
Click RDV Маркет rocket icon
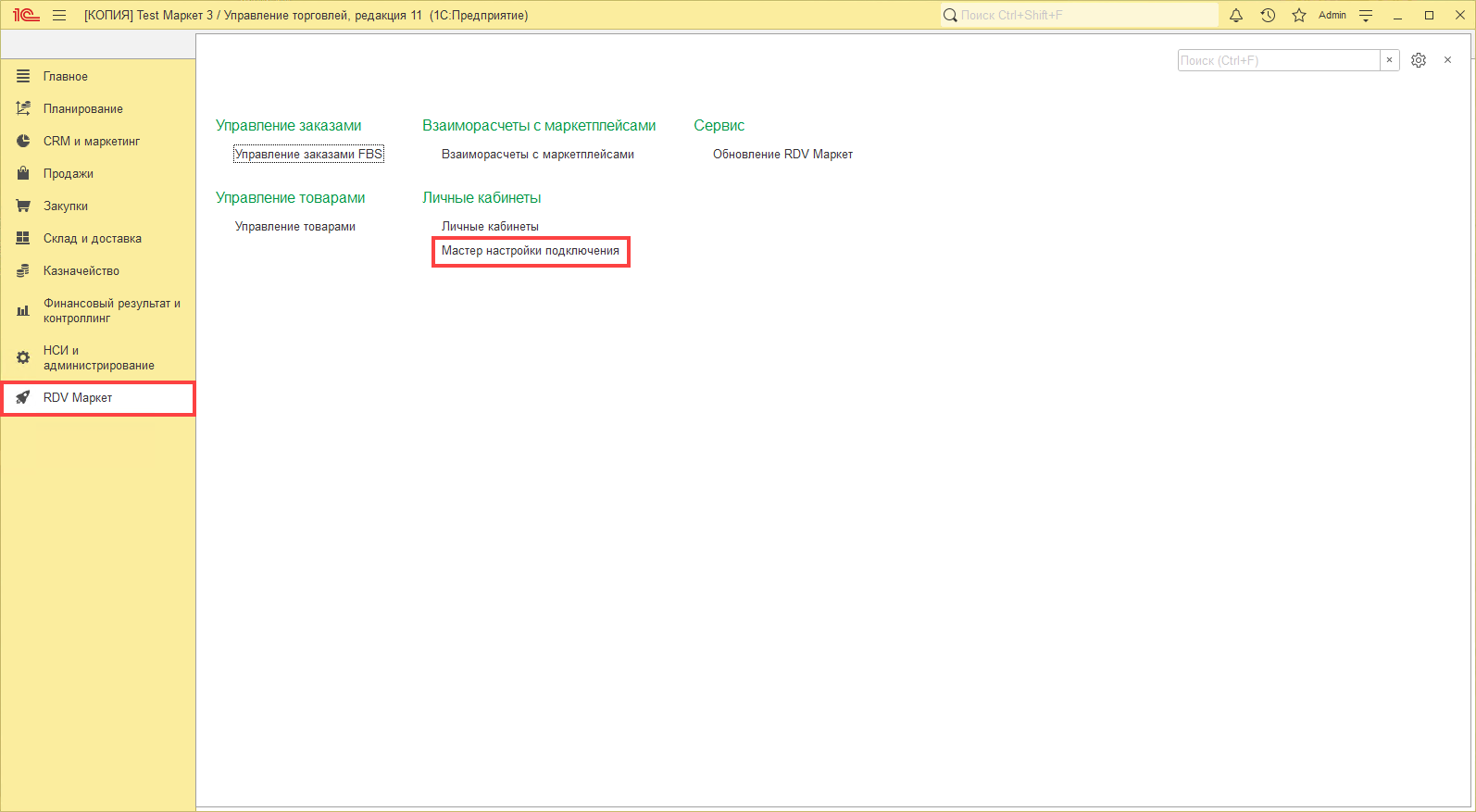point(23,397)
